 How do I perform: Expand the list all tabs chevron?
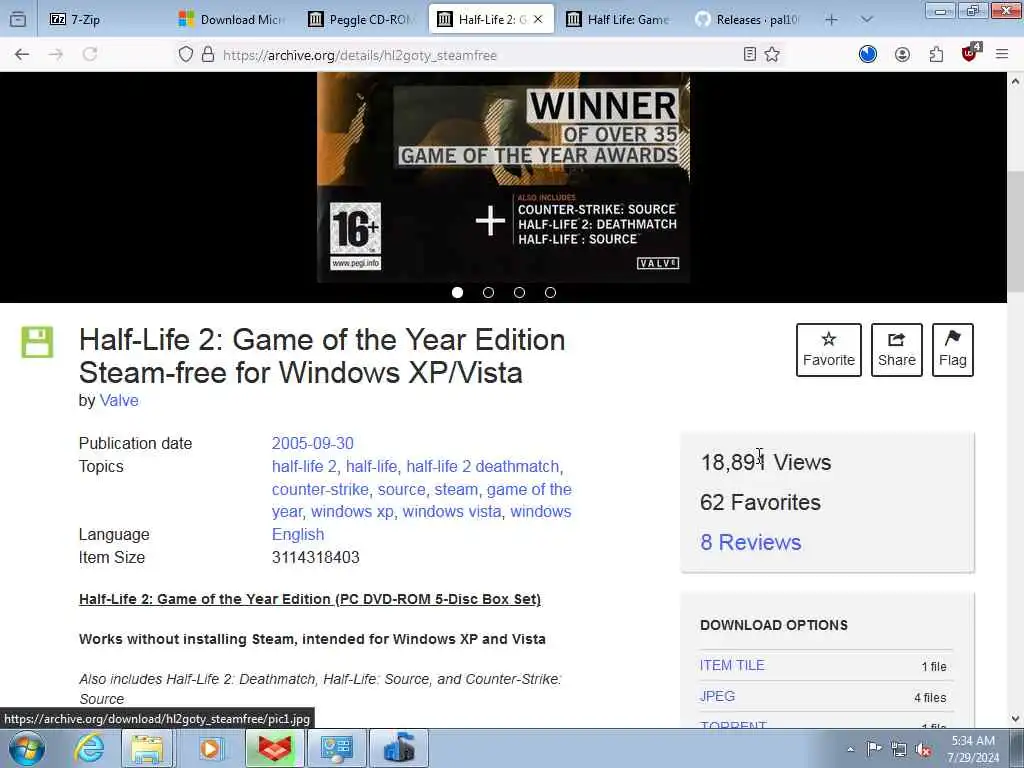pyautogui.click(x=867, y=20)
